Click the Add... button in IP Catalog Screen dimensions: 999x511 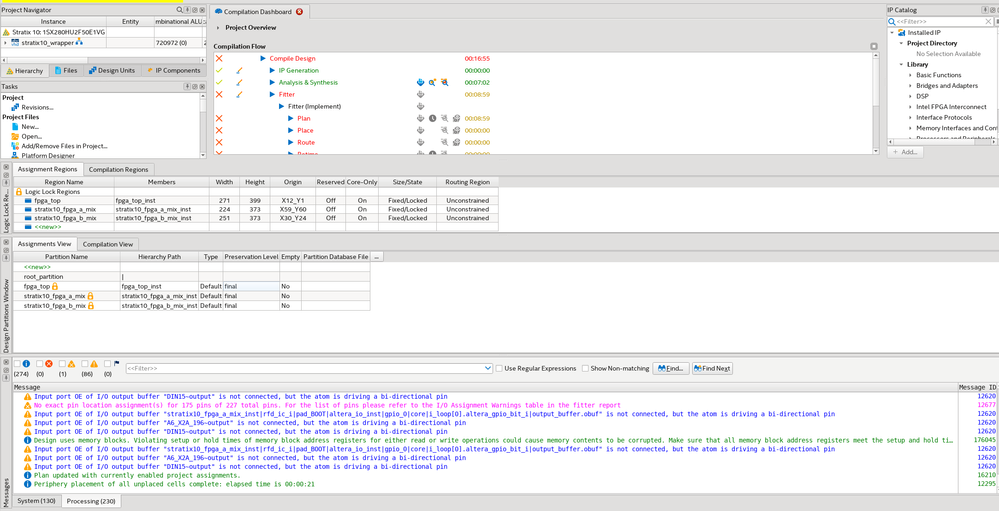tap(905, 152)
